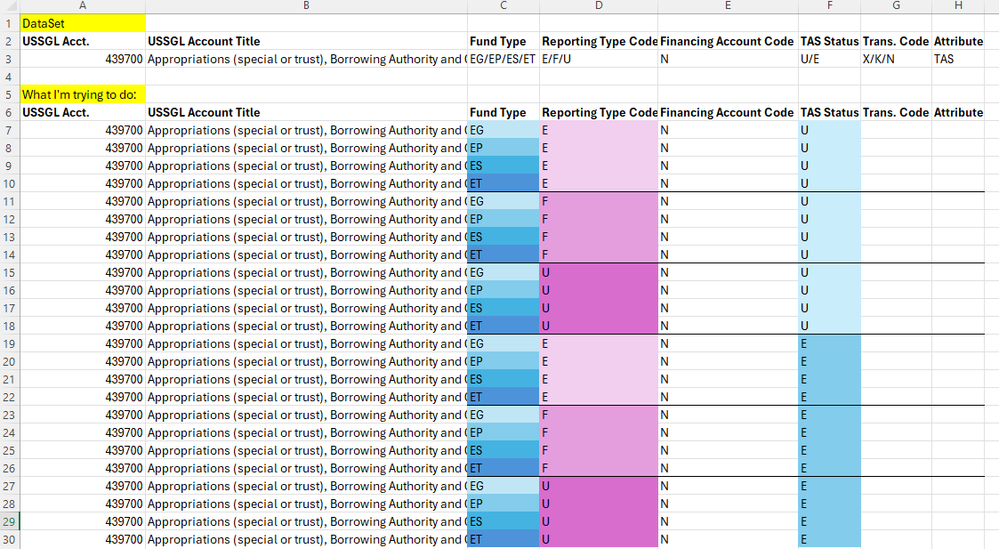Select EG fund type in row 7

pyautogui.click(x=503, y=131)
